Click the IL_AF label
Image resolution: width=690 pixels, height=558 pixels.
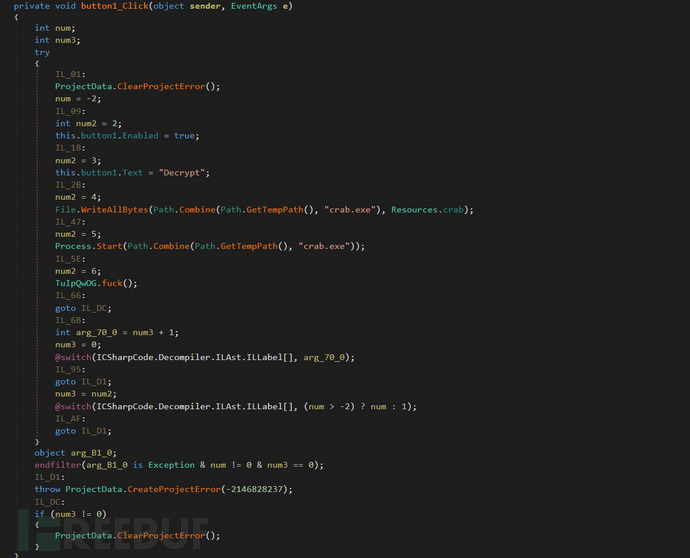pyautogui.click(x=70, y=419)
